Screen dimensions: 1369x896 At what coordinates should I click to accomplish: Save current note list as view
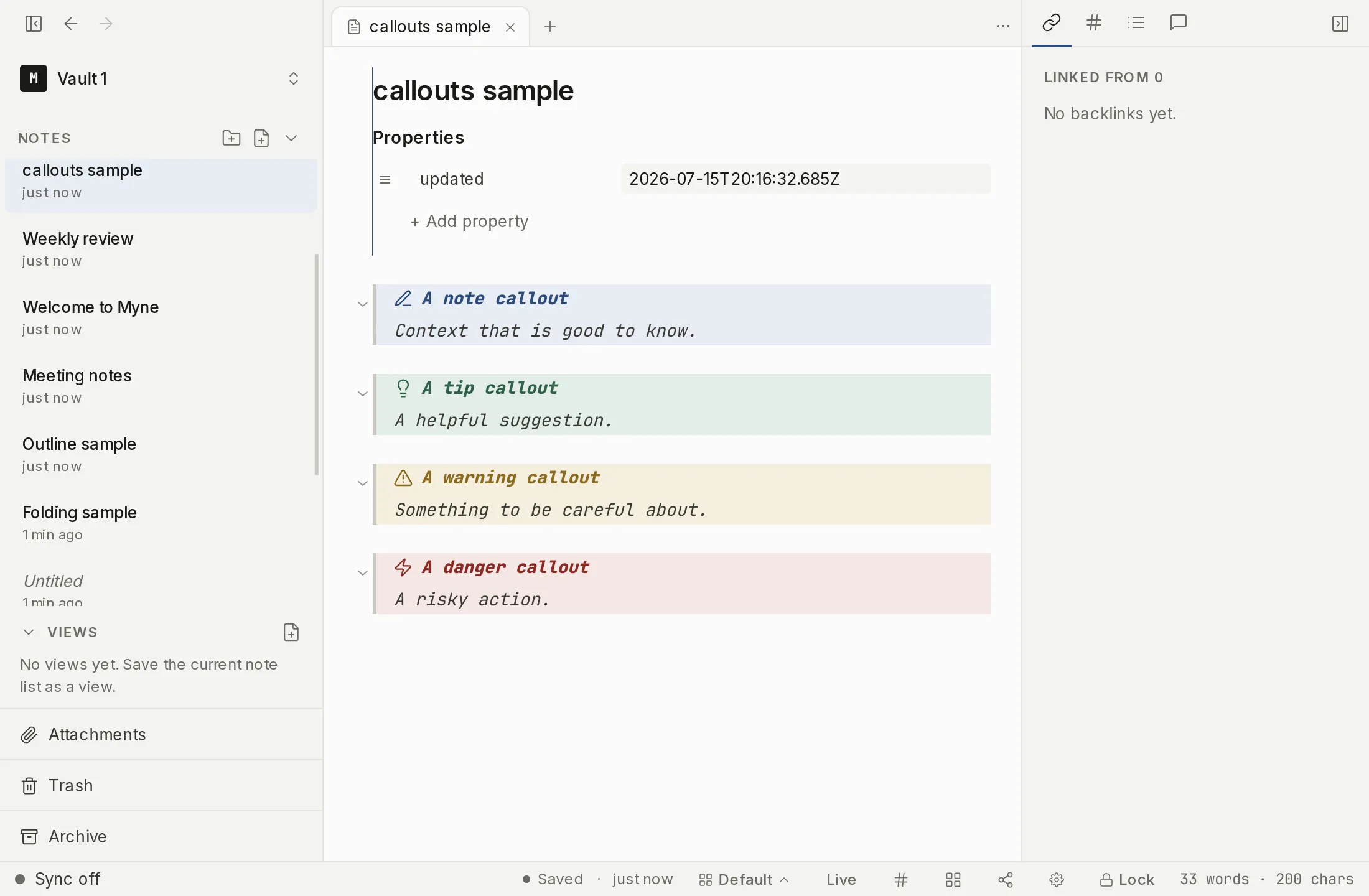tap(291, 632)
